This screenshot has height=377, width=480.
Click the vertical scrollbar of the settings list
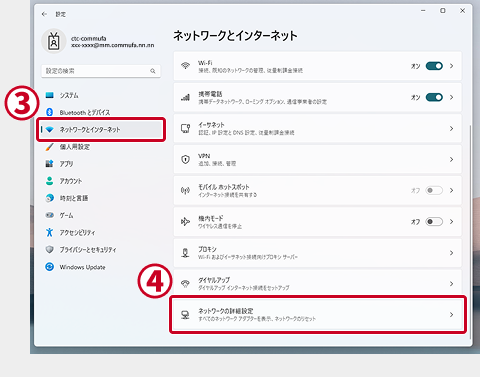470,232
